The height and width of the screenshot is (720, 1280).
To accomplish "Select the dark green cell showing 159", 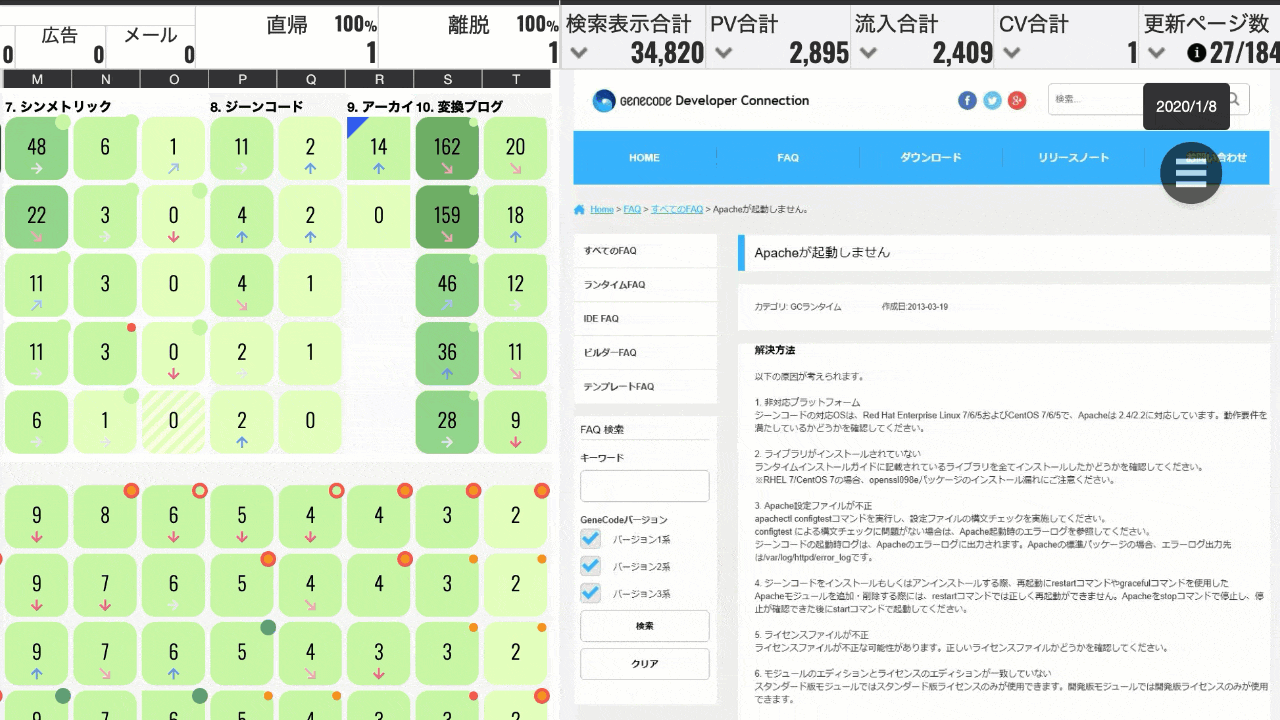I will click(447, 217).
